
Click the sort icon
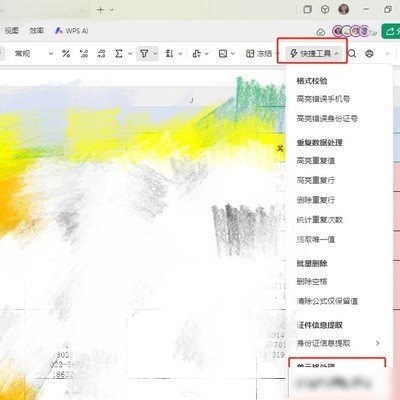(170, 54)
